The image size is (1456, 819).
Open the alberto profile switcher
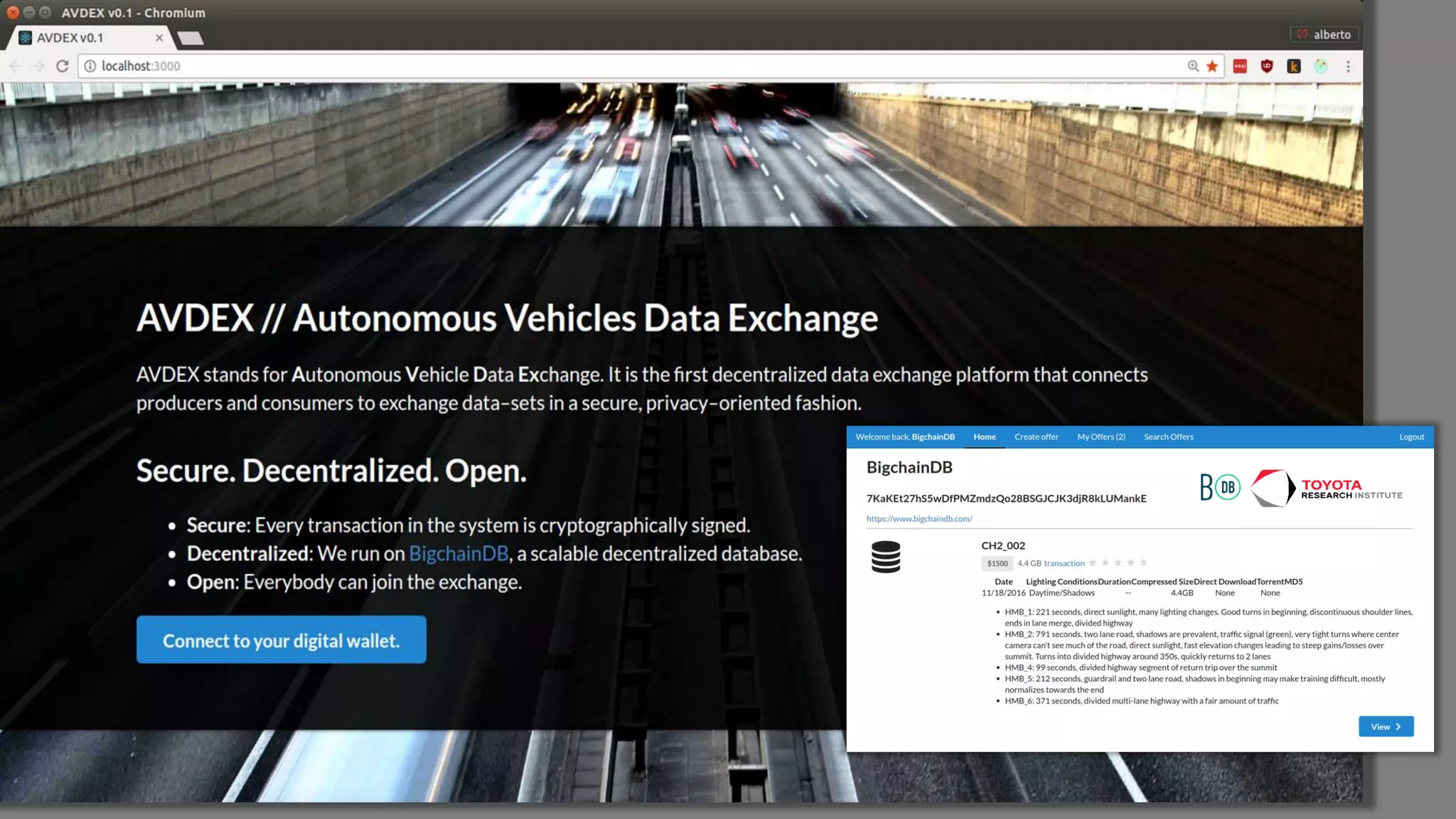(x=1324, y=34)
